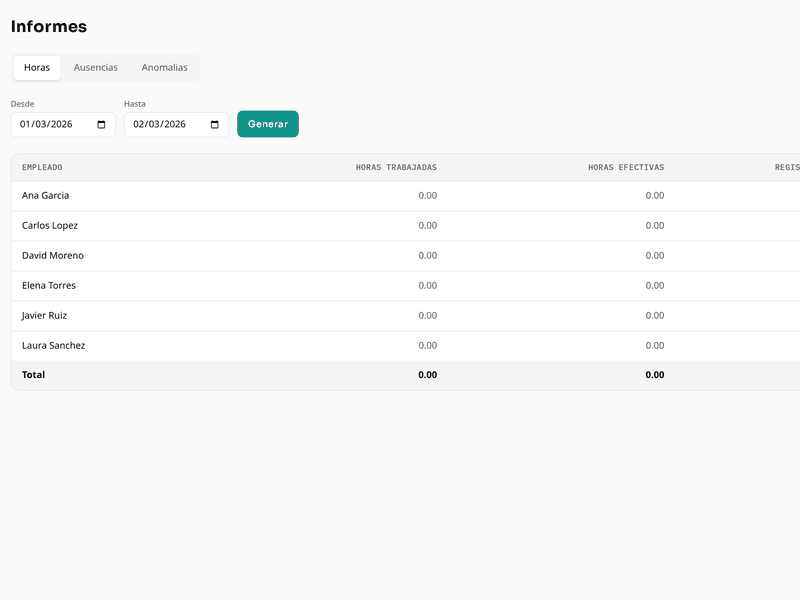Select the Javier Ruiz entry
Screen dimensions: 800x600
coord(45,316)
